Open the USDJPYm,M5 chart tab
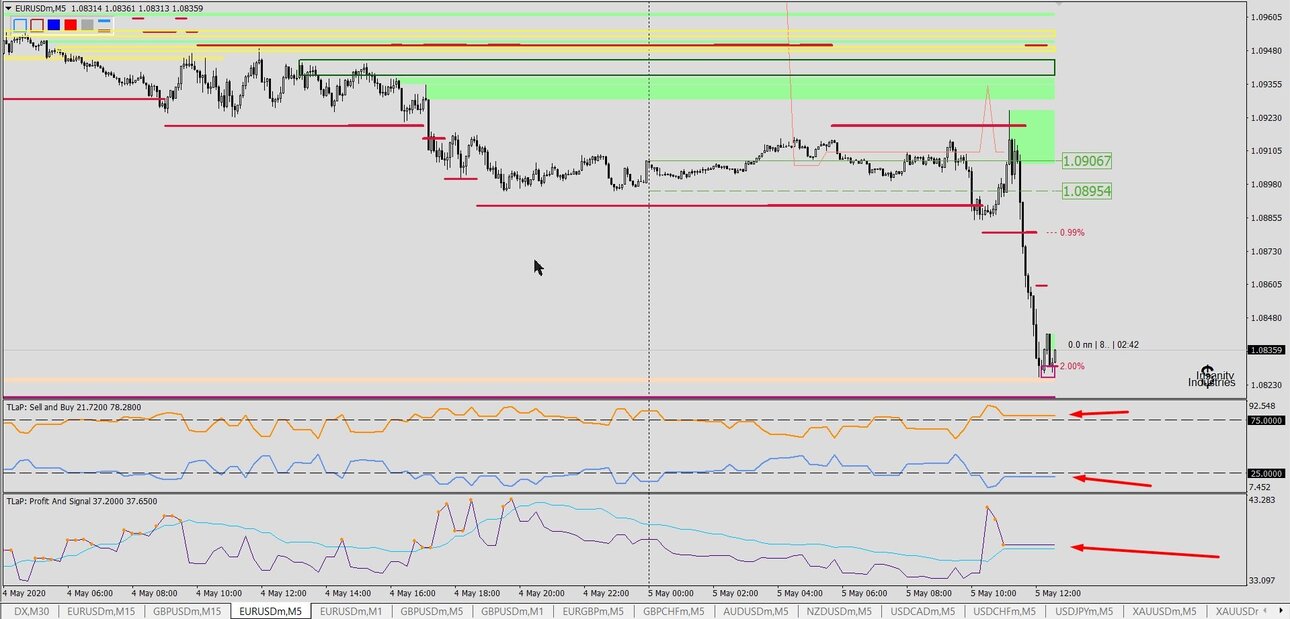Viewport: 1290px width, 619px height. 1086,611
